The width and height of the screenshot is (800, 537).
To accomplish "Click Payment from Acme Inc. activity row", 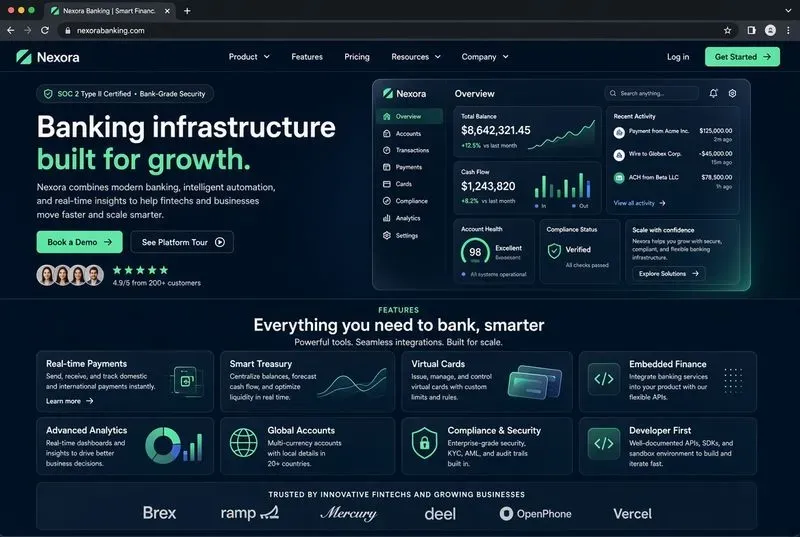I will pyautogui.click(x=673, y=134).
